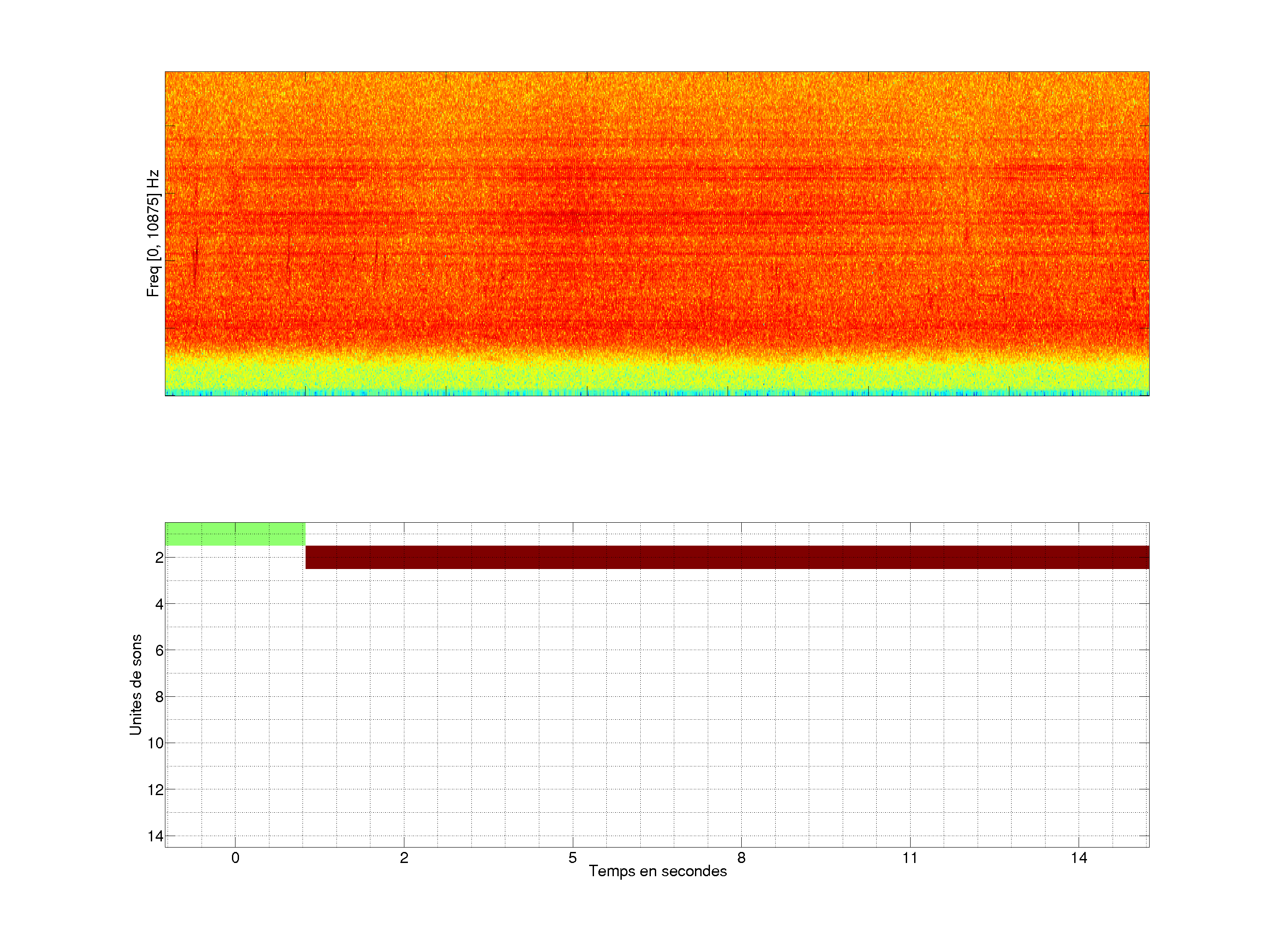Click the left y-axis tick label 14
Image resolution: width=1270 pixels, height=952 pixels.
click(x=156, y=836)
